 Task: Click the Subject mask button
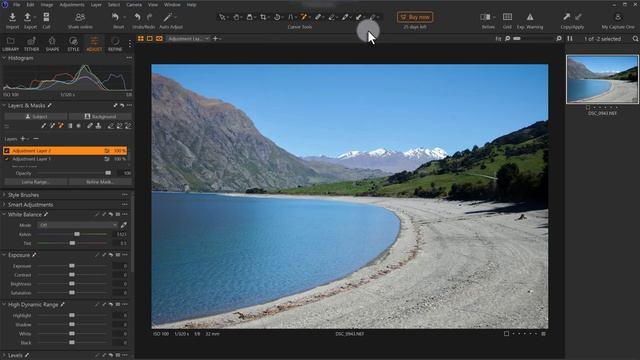[36, 117]
